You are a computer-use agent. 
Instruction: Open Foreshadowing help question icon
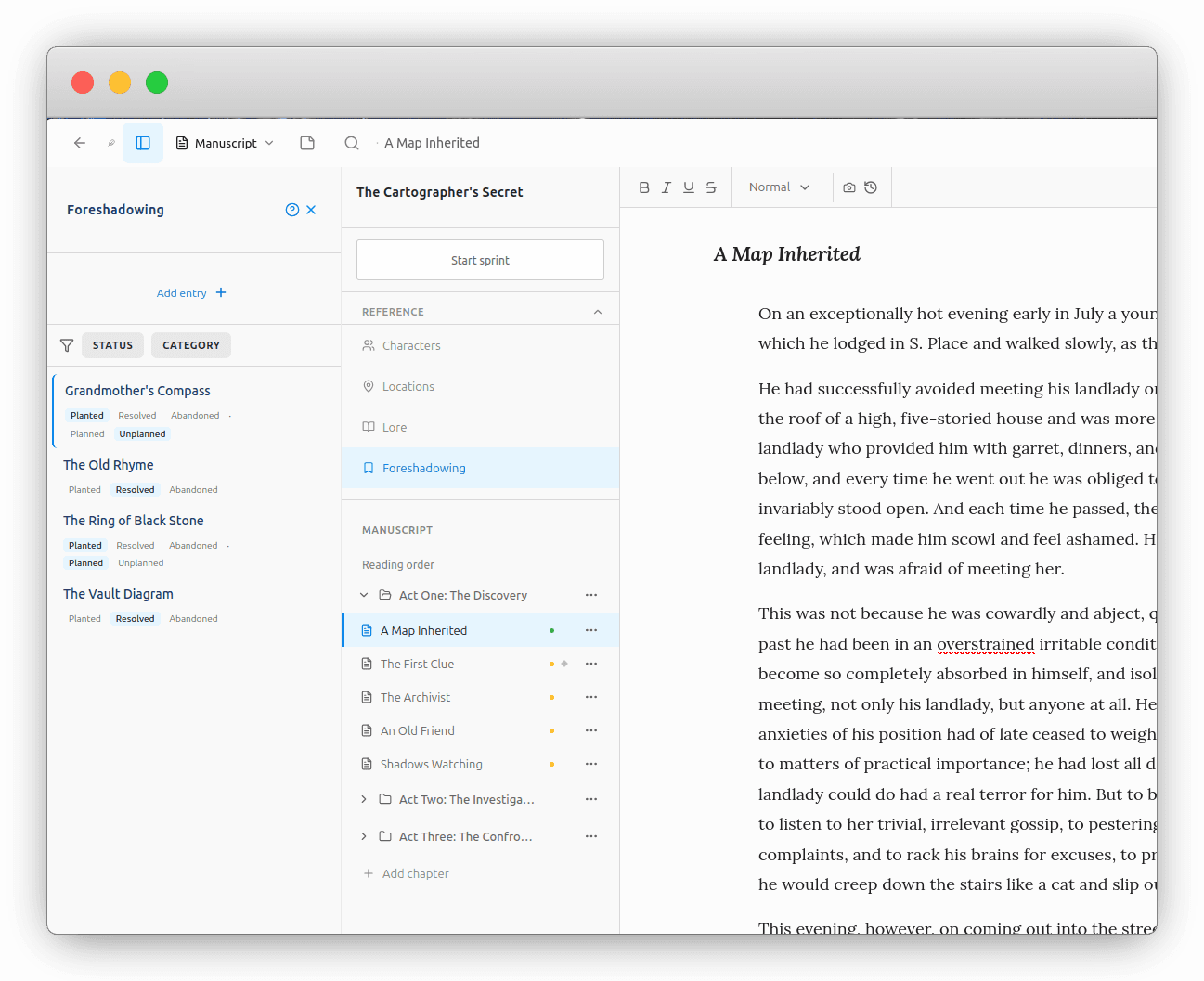click(x=292, y=210)
